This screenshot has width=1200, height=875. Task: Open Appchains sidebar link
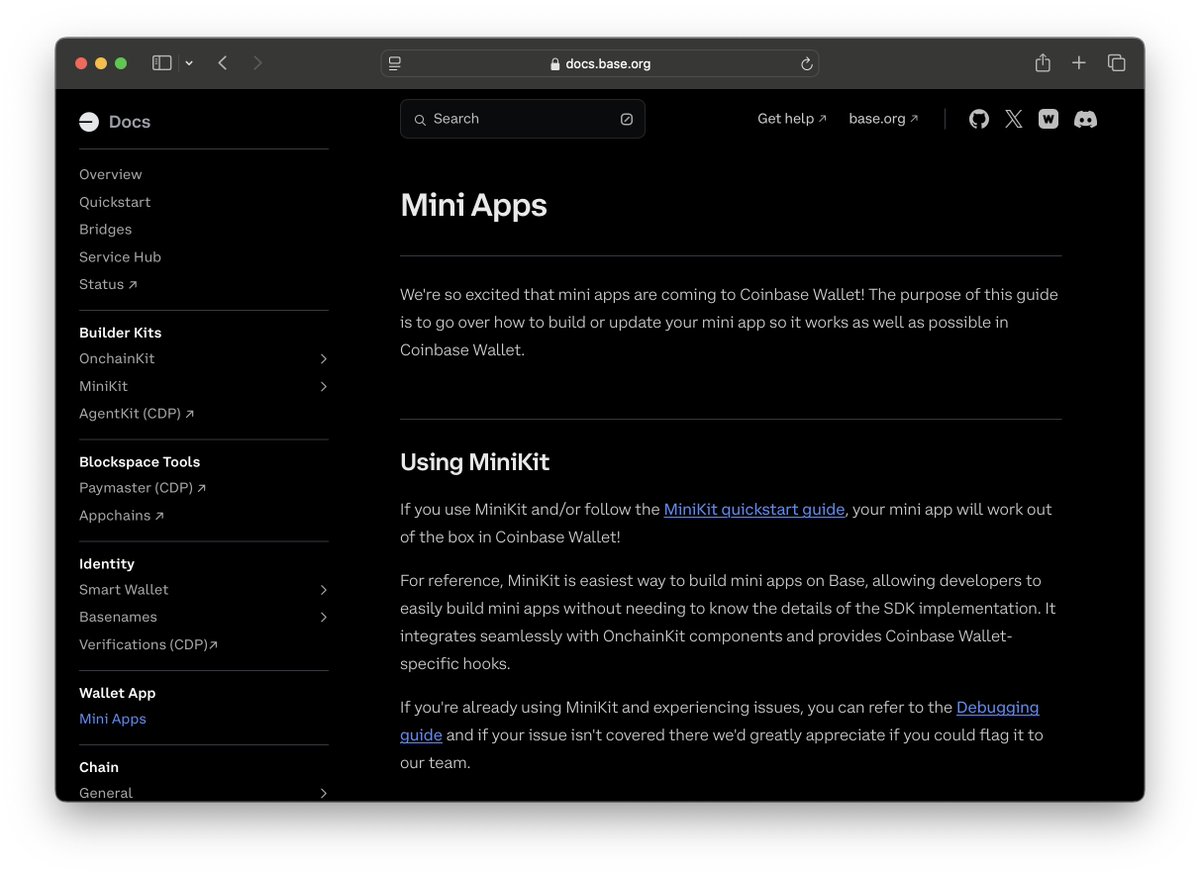click(x=122, y=516)
